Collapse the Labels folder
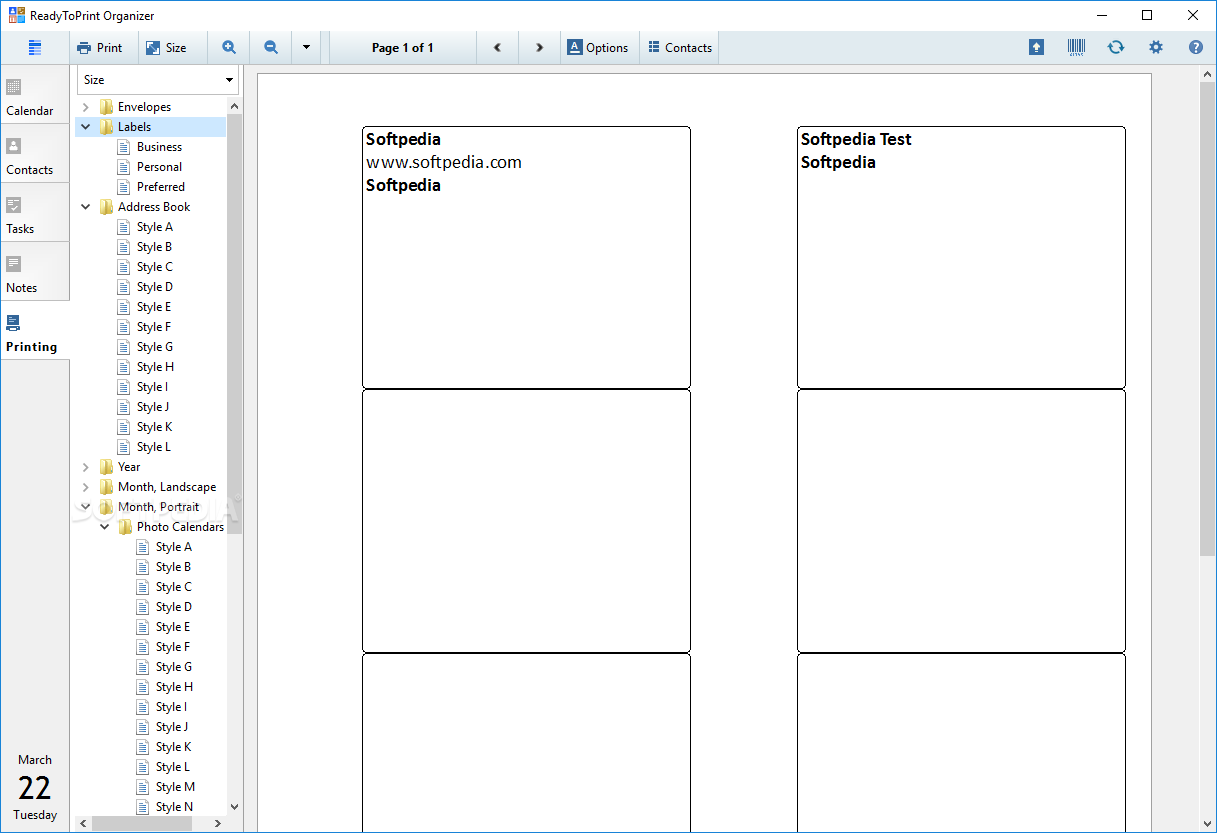 click(86, 127)
